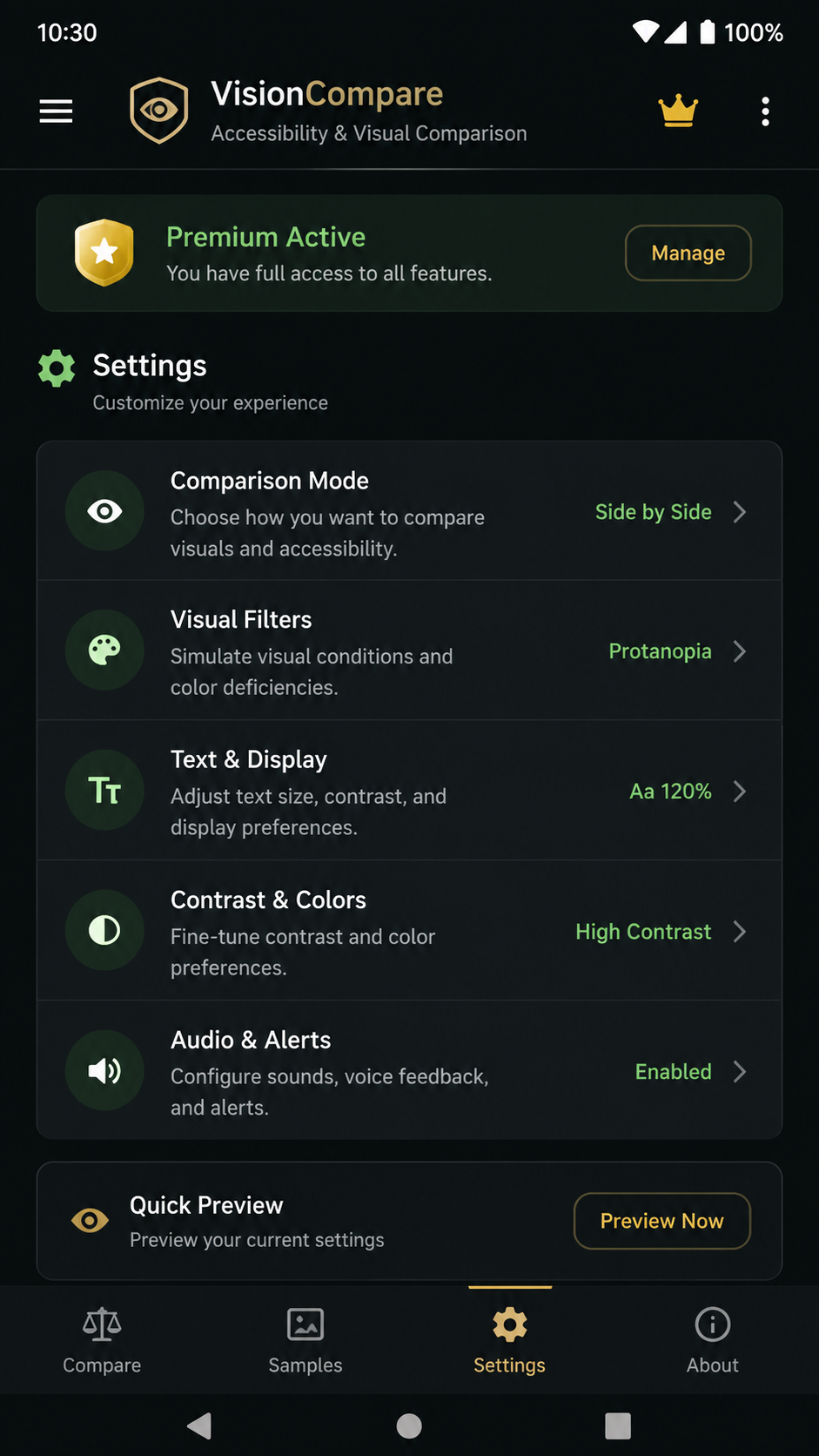Viewport: 819px width, 1456px height.
Task: Tap the 100% battery percentage
Action: [x=754, y=33]
